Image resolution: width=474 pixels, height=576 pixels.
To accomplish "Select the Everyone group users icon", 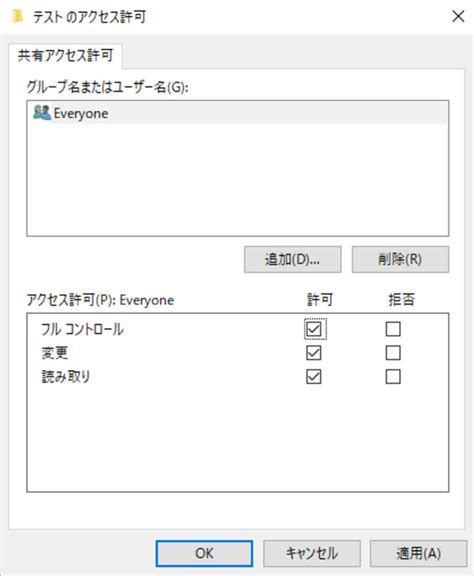I will point(42,112).
